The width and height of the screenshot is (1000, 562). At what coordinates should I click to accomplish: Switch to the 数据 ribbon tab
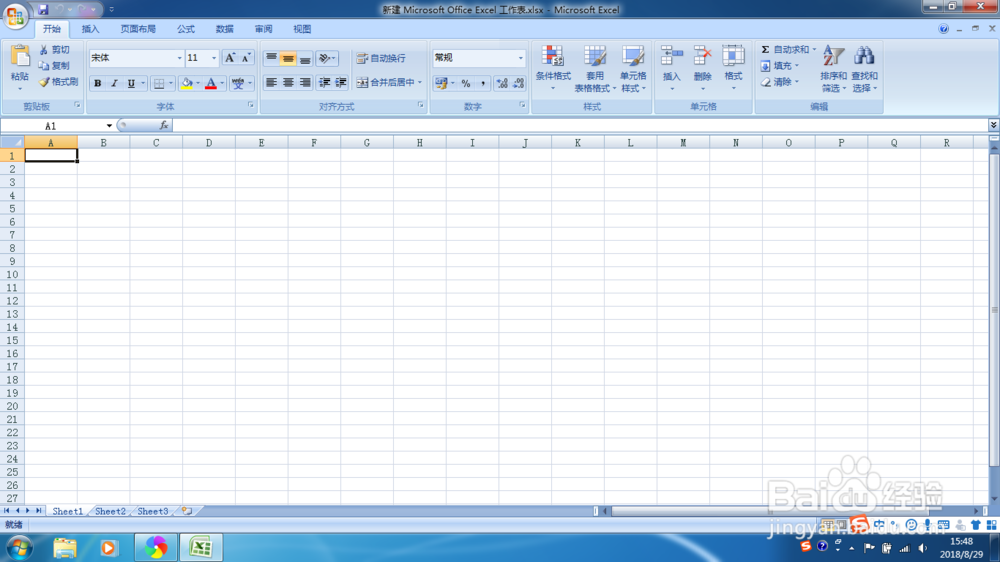point(224,29)
